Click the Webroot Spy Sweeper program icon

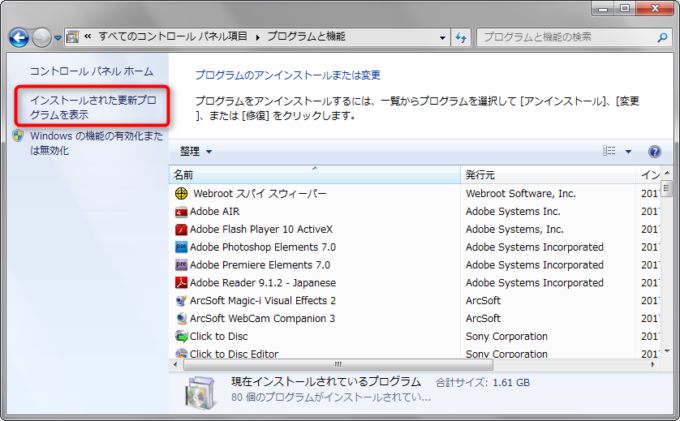[x=181, y=193]
